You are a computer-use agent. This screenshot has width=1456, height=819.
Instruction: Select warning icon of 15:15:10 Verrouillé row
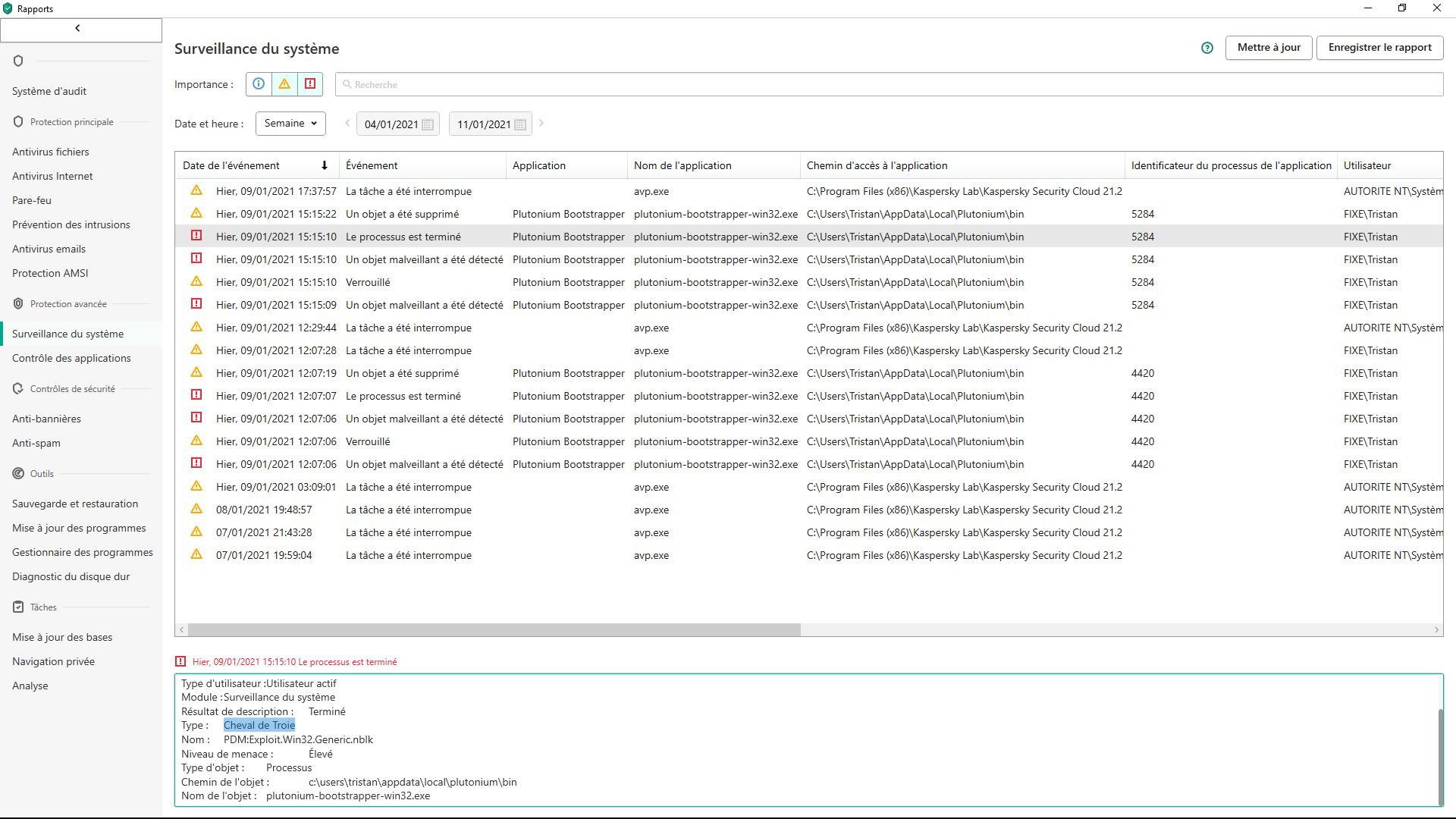(196, 281)
